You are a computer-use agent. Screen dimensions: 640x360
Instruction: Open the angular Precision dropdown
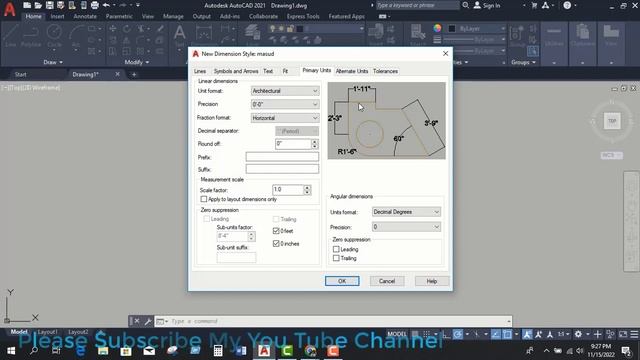click(x=406, y=227)
